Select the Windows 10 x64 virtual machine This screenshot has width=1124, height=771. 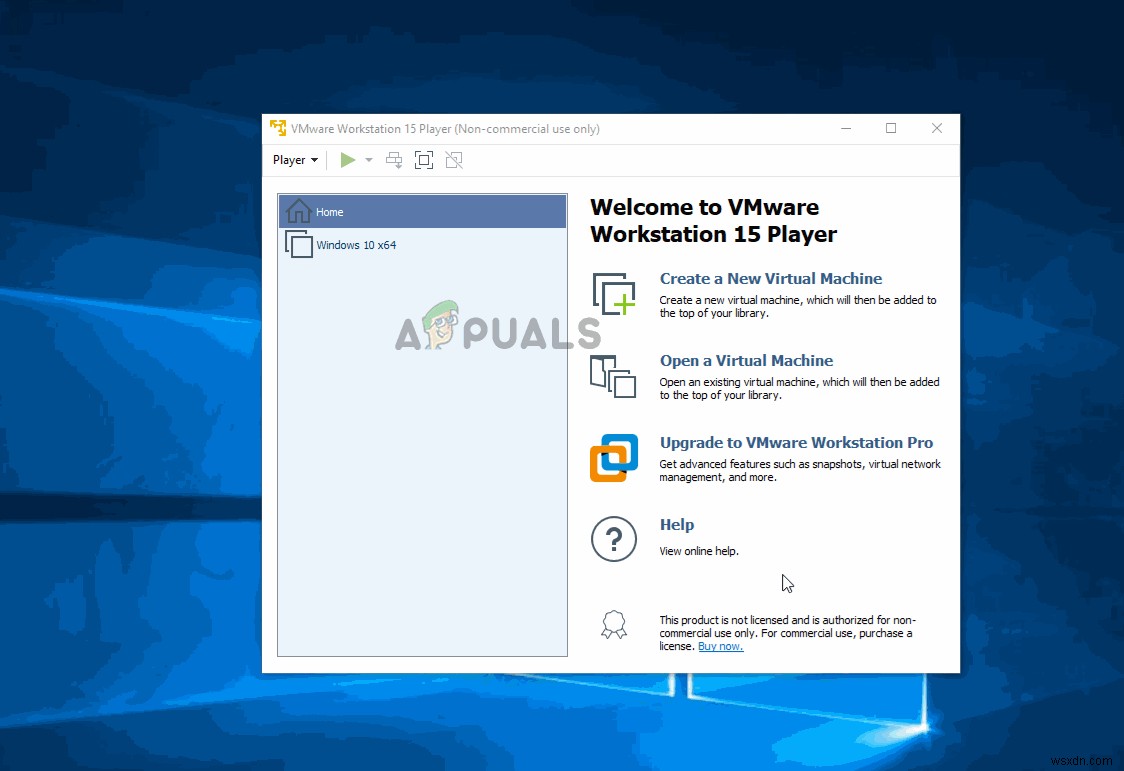click(x=355, y=244)
